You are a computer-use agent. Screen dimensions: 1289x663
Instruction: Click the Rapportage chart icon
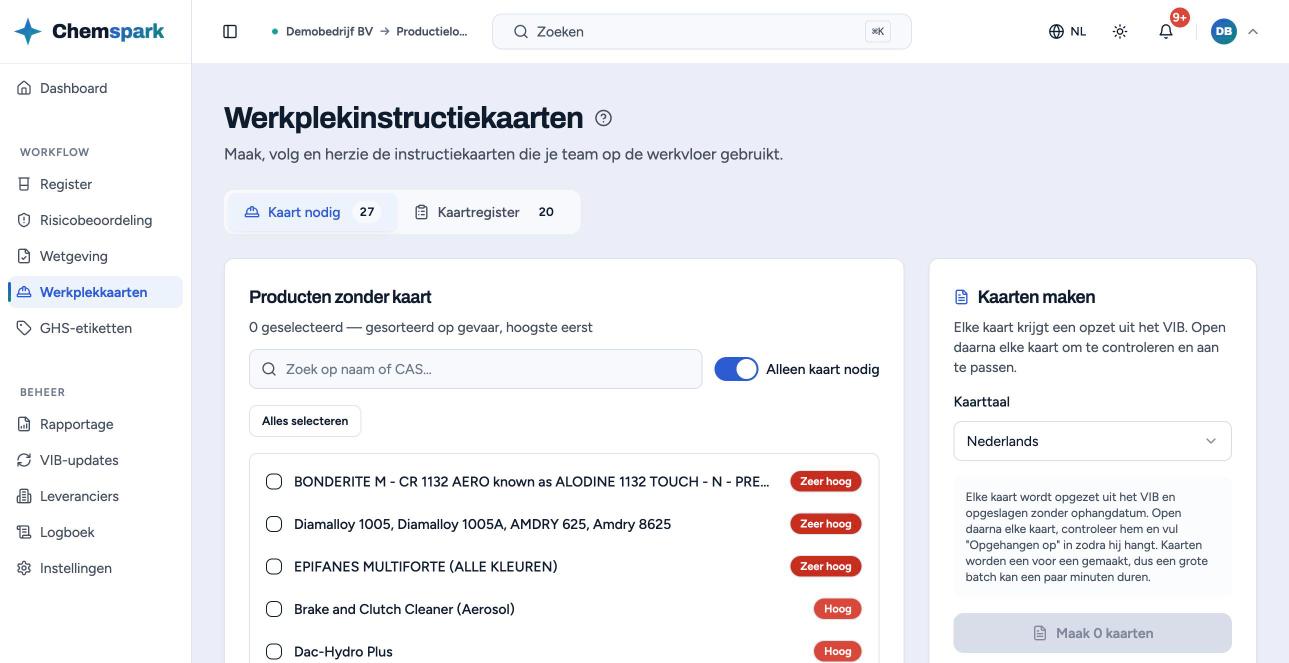pyautogui.click(x=24, y=424)
